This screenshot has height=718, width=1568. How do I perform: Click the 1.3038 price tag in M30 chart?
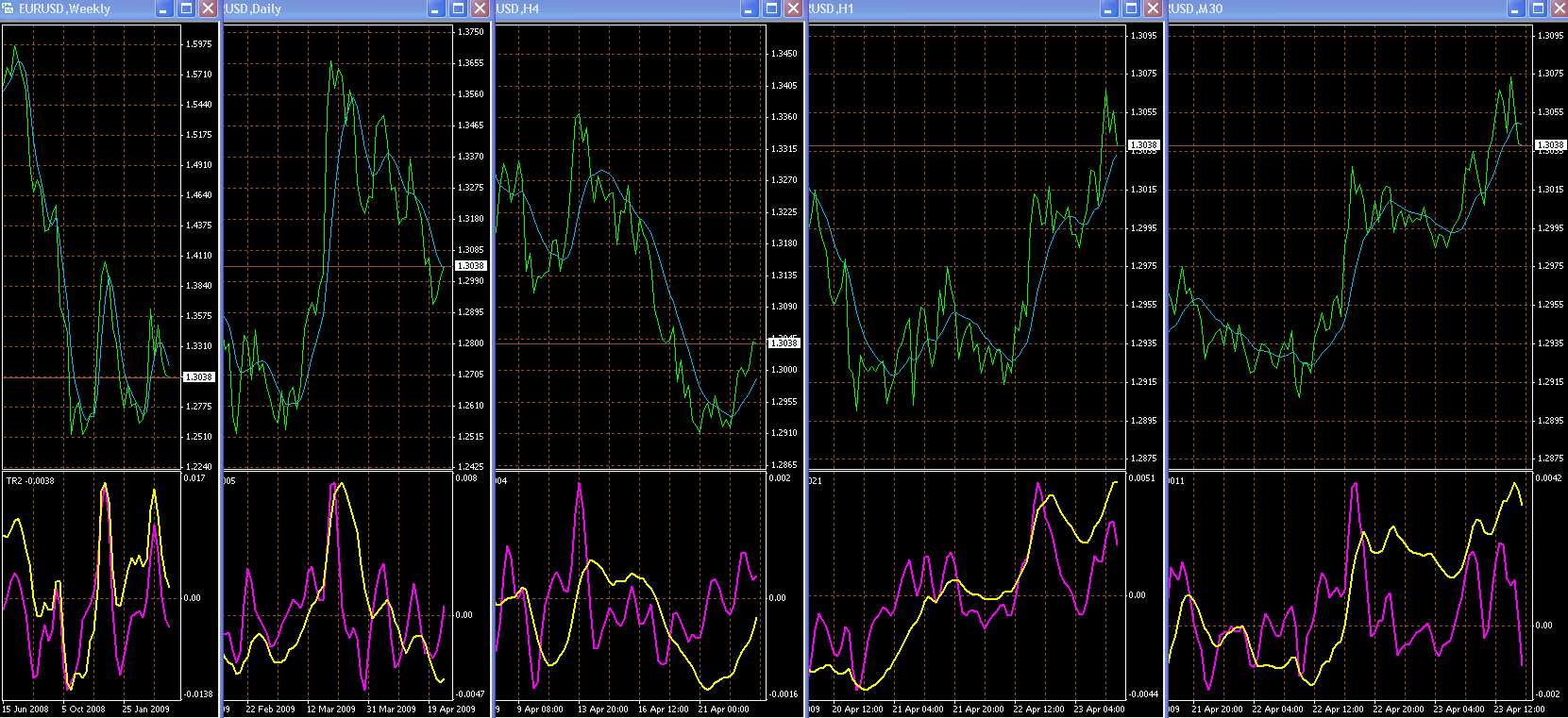click(1550, 145)
